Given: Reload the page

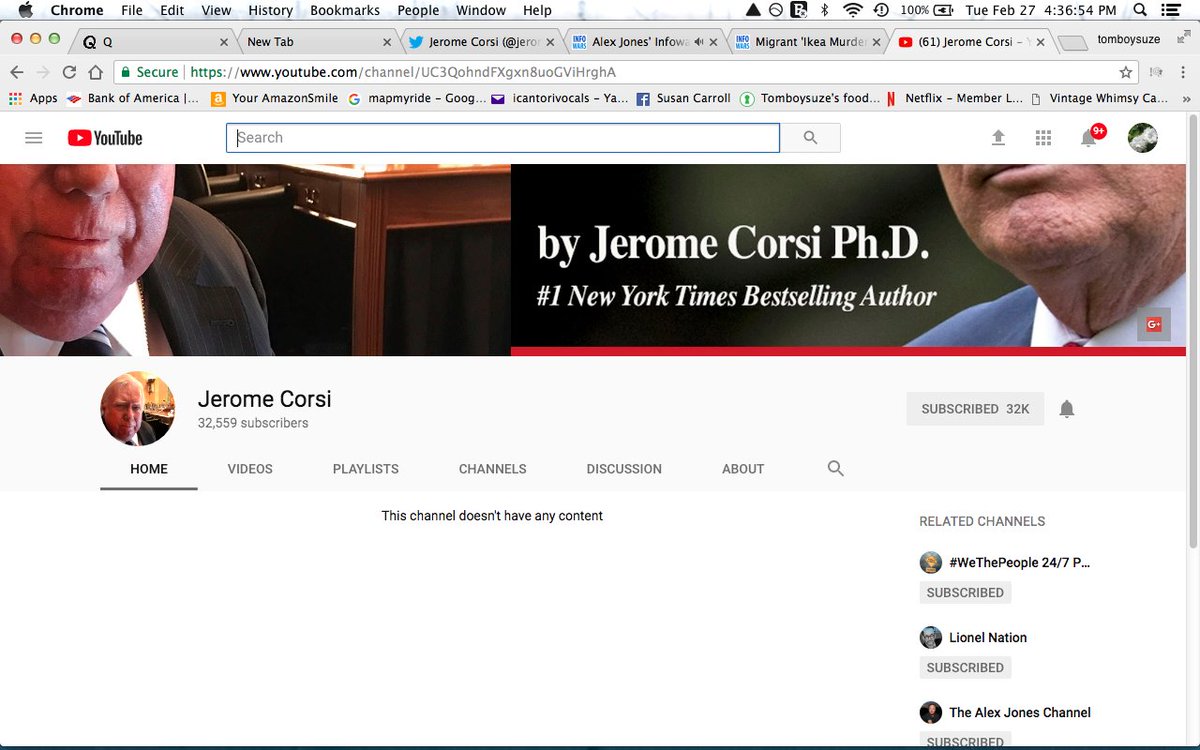Looking at the screenshot, I should click(x=69, y=72).
